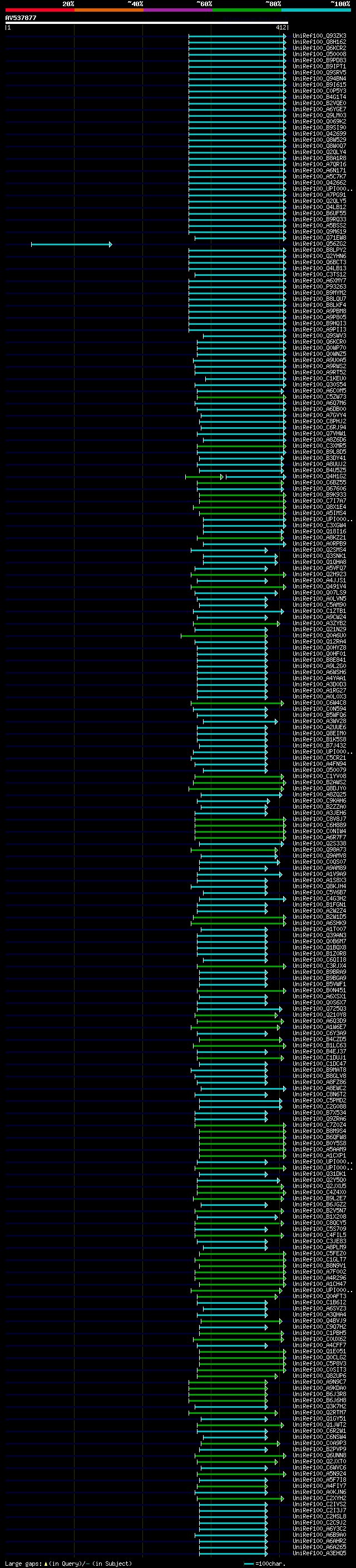Screen dimensions: 356x1568
Task: Click hit label UniRef100_Q8KJH4
Action: click(319, 886)
